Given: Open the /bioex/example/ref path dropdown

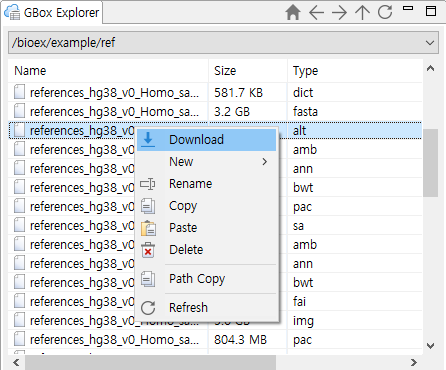Looking at the screenshot, I should pyautogui.click(x=430, y=43).
